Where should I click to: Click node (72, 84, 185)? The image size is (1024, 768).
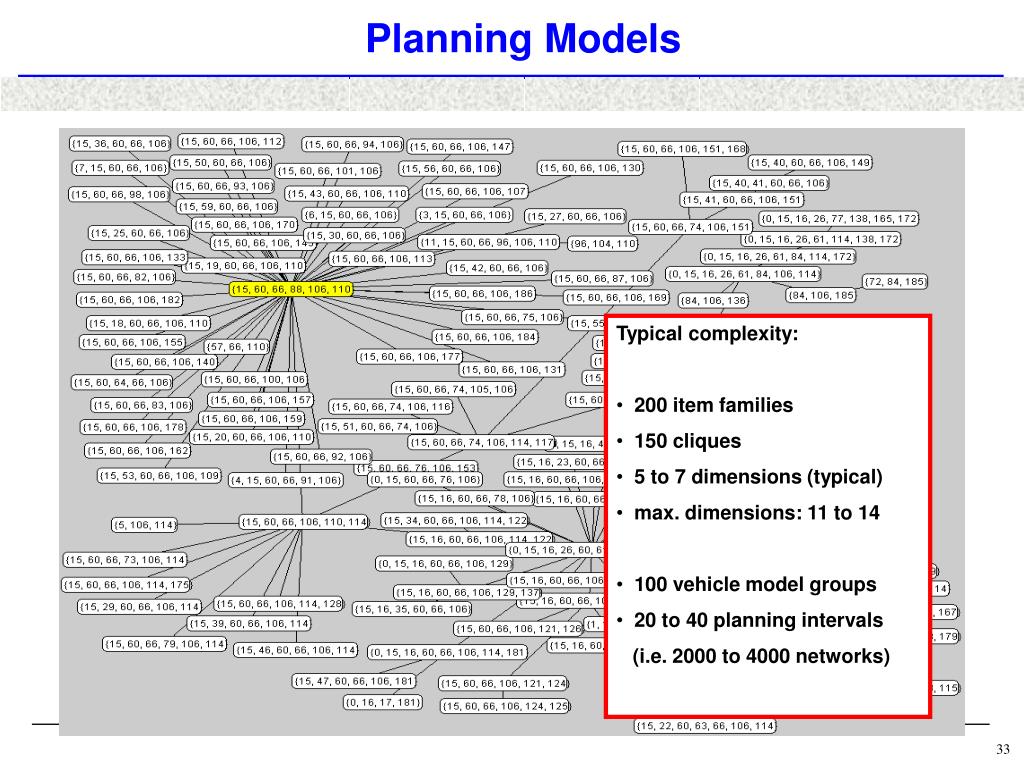pyautogui.click(x=895, y=281)
